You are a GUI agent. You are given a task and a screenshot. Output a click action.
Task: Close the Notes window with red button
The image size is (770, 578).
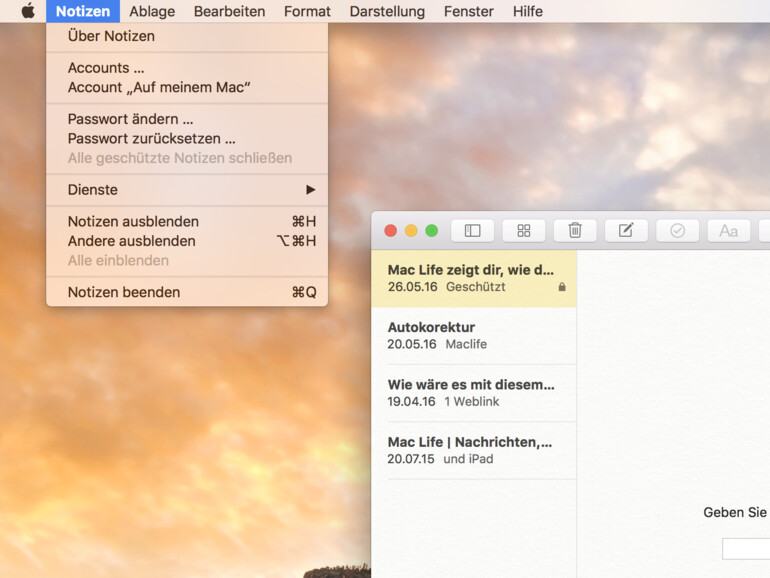390,231
